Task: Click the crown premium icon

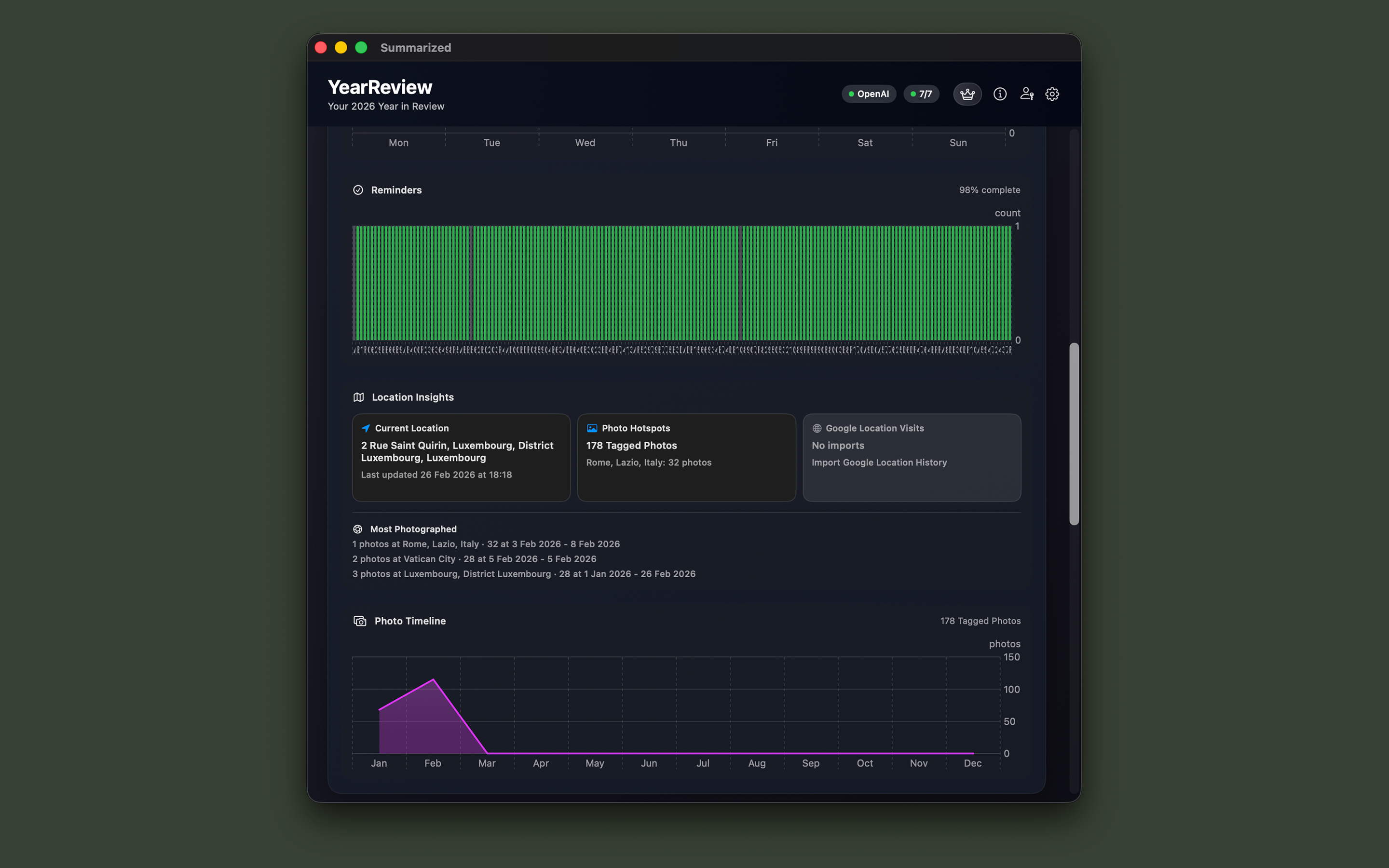Action: (967, 94)
